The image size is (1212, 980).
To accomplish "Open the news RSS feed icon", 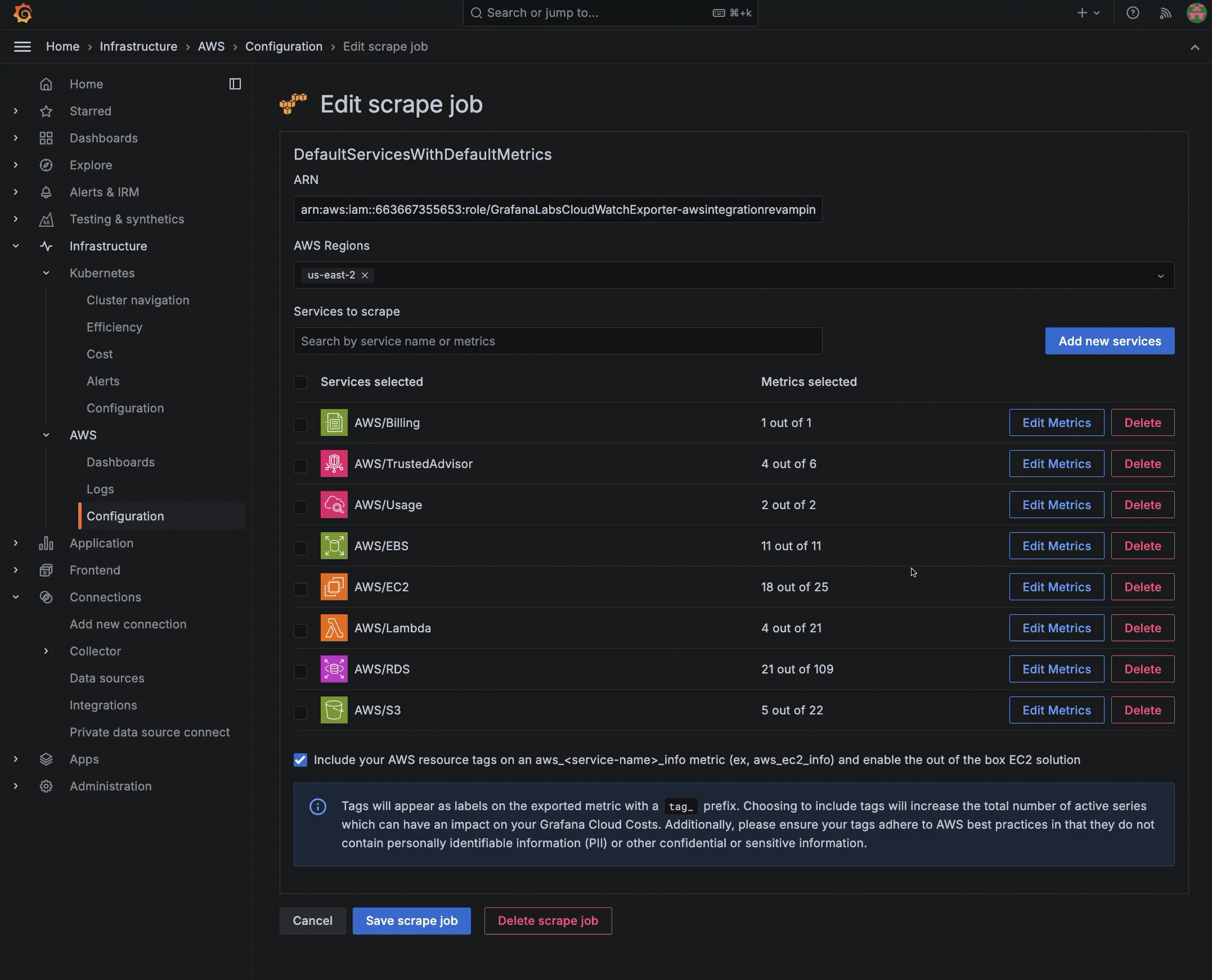I will coord(1165,13).
